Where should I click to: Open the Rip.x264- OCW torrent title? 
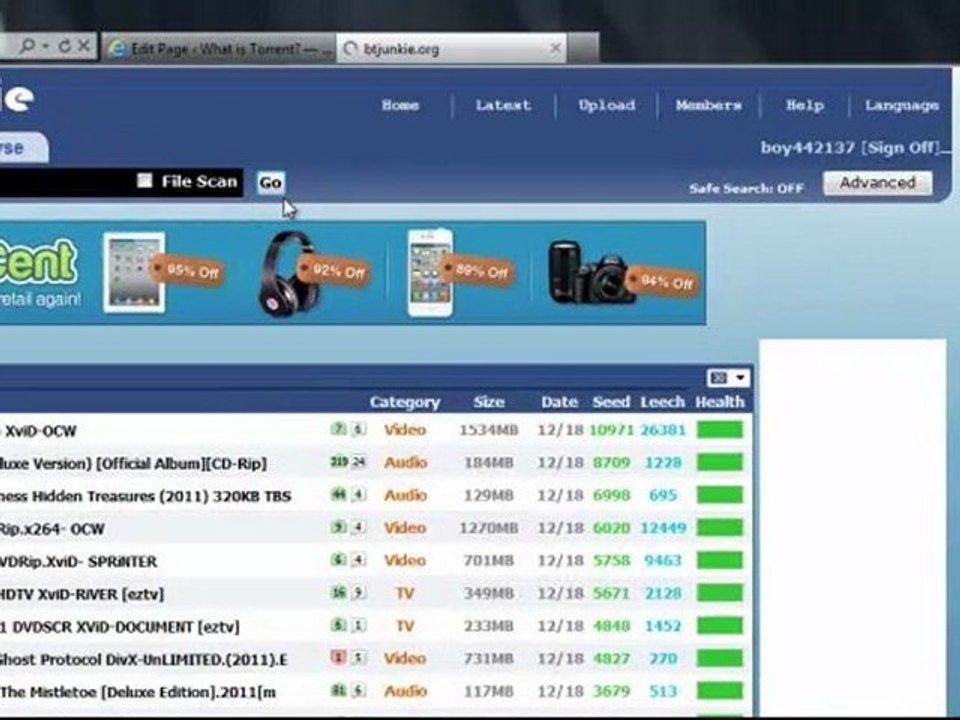click(x=52, y=529)
